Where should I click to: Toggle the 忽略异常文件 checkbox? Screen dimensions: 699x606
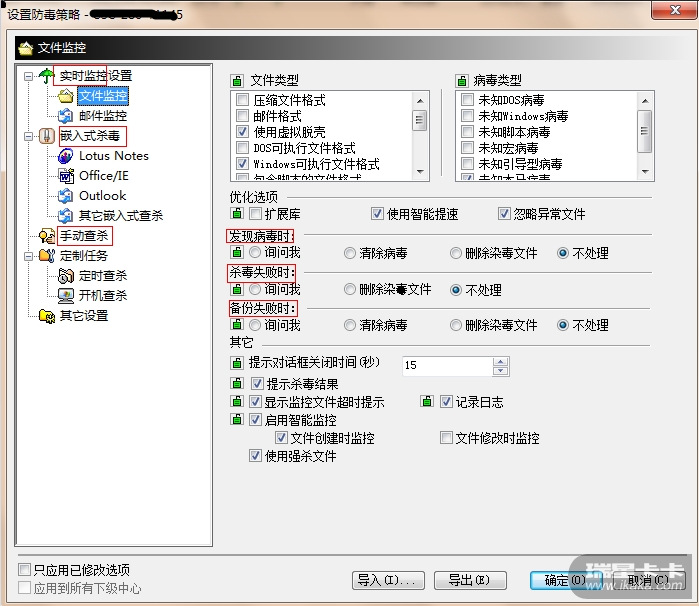coord(504,214)
